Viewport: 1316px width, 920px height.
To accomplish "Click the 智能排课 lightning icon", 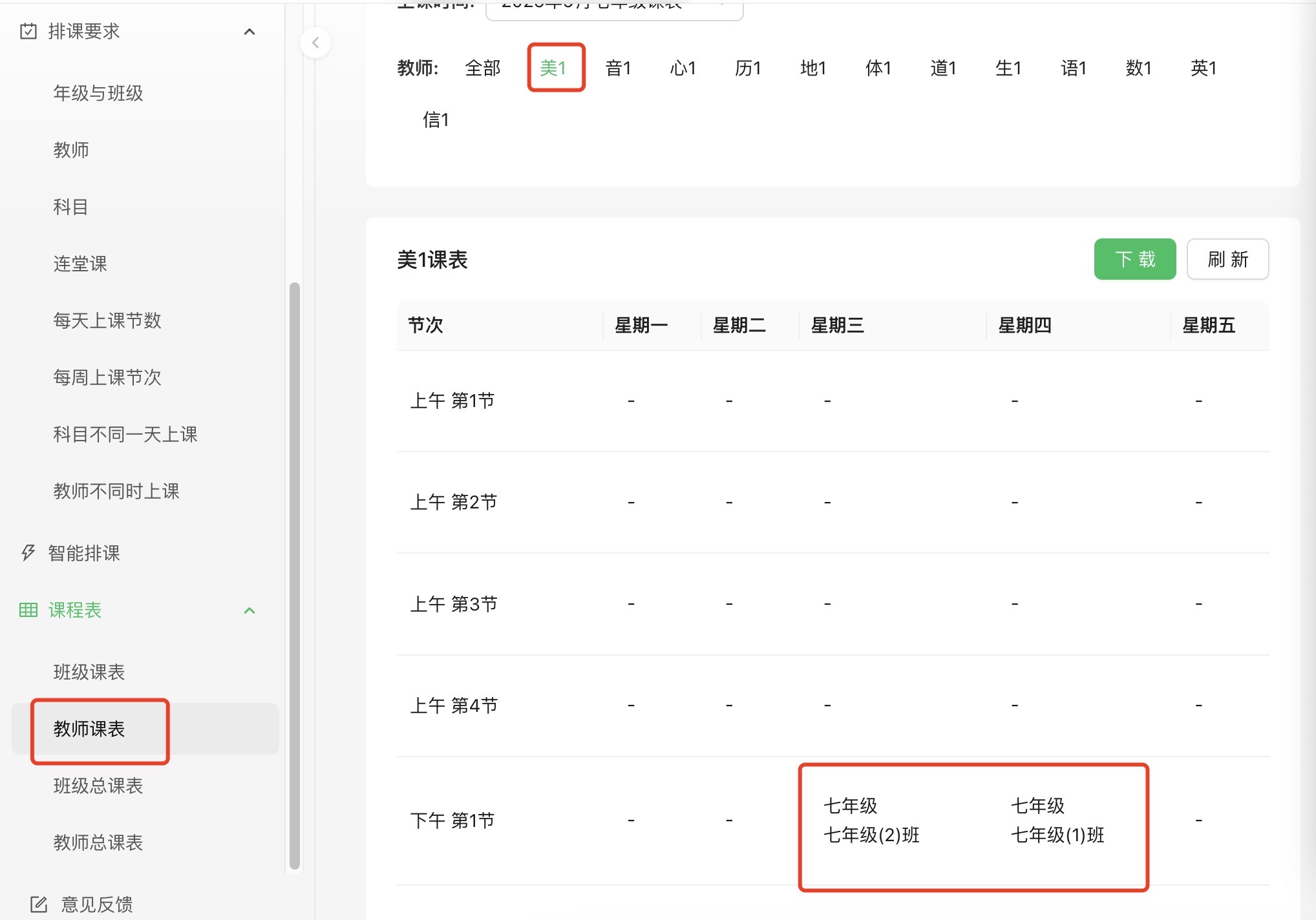I will point(28,553).
